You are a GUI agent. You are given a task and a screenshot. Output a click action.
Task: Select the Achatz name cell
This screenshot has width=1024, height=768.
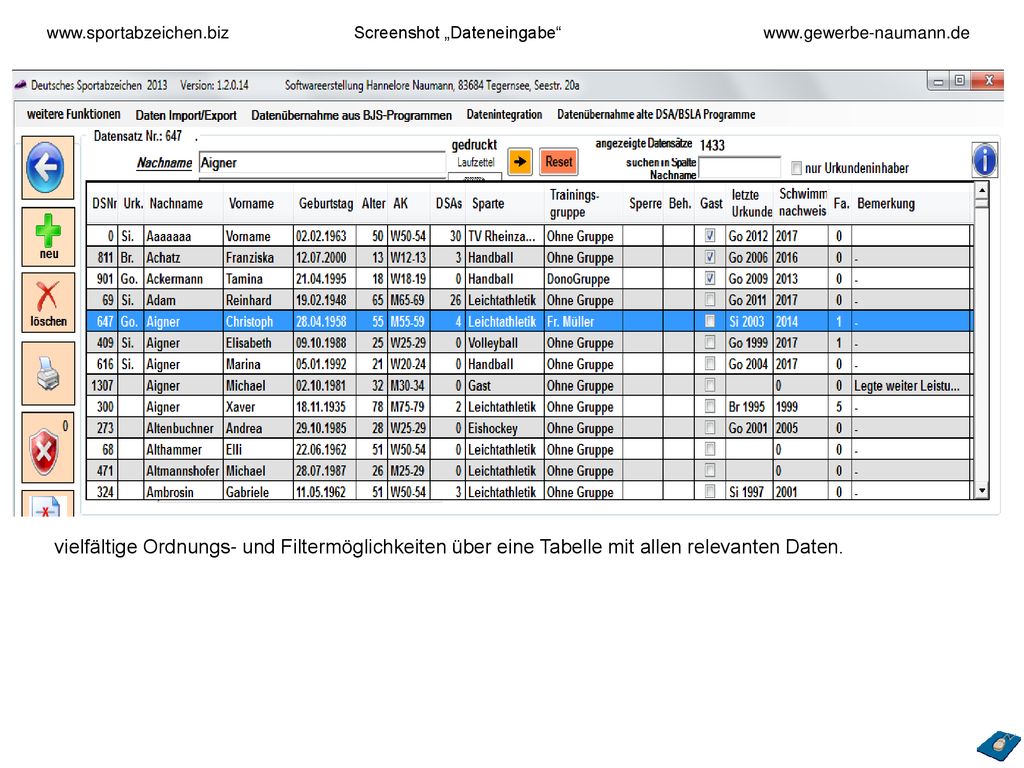(184, 257)
